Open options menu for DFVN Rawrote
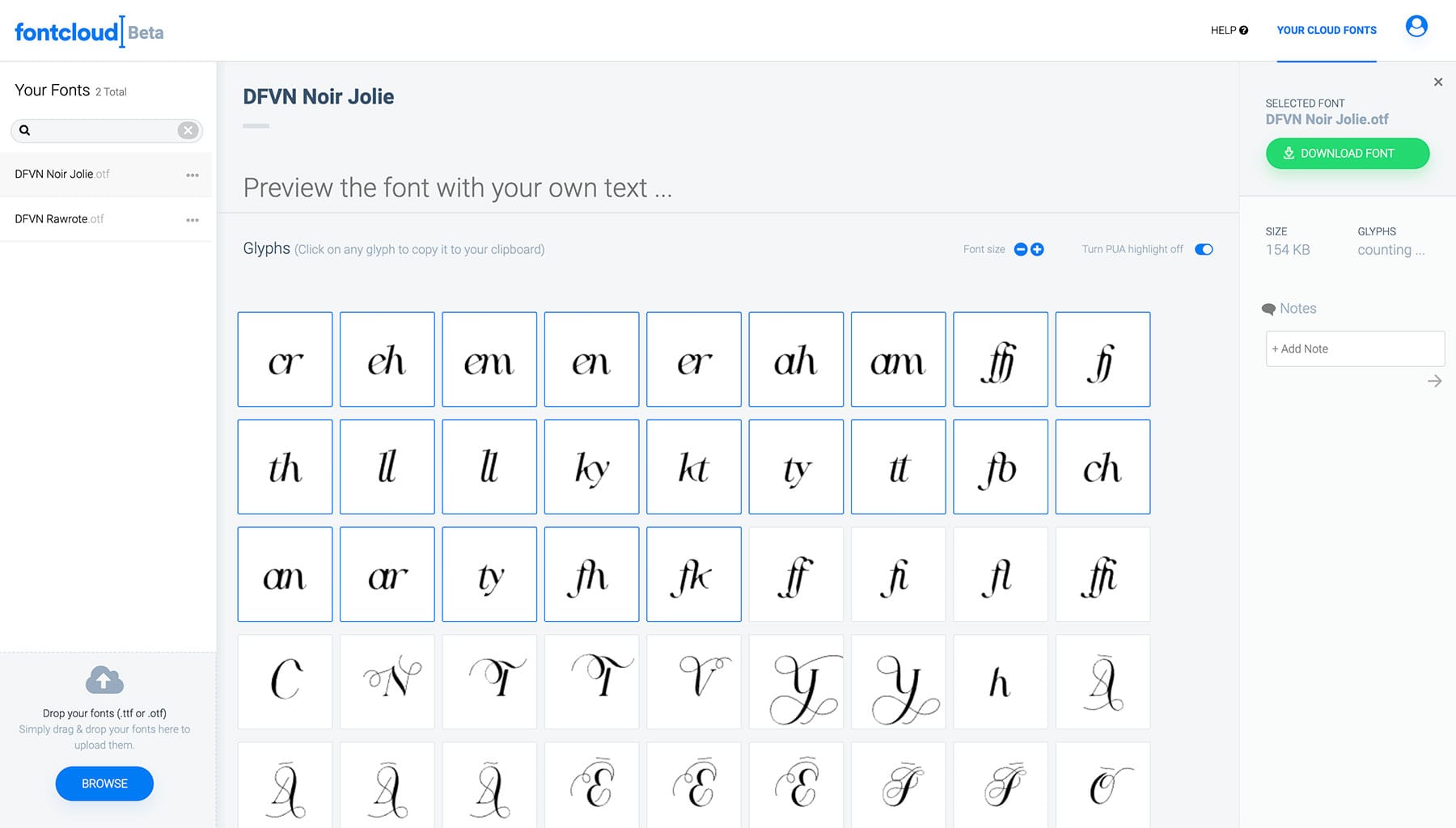The height and width of the screenshot is (828, 1456). pyautogui.click(x=193, y=220)
